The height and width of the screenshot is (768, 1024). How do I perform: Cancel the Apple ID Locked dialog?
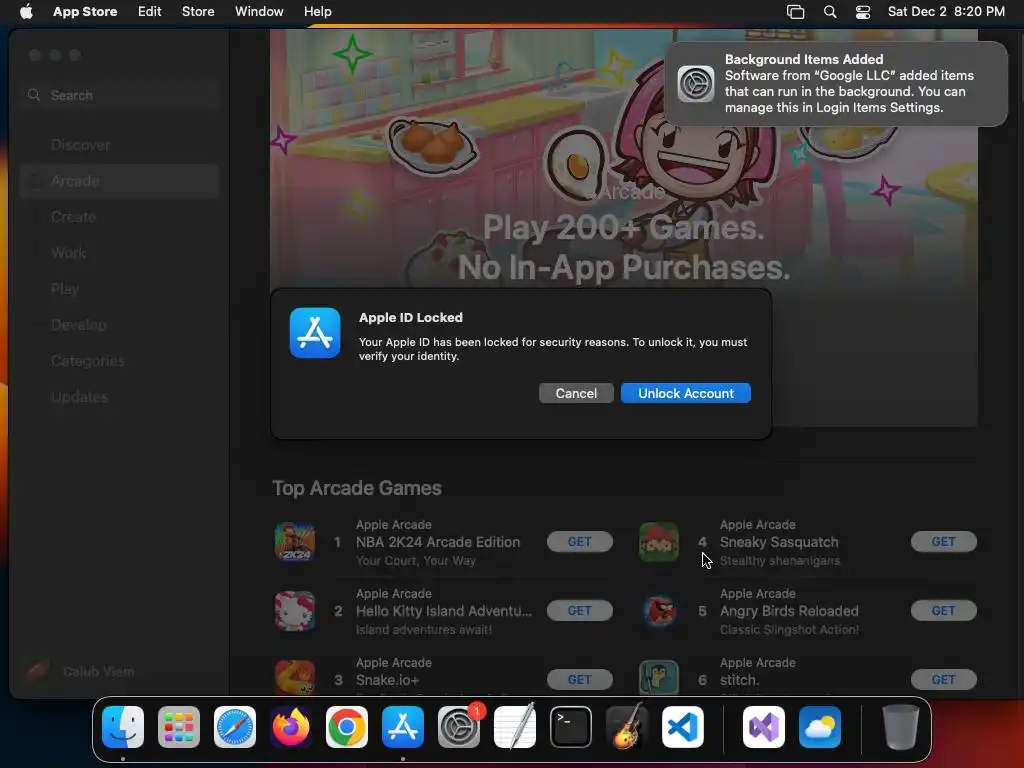576,393
